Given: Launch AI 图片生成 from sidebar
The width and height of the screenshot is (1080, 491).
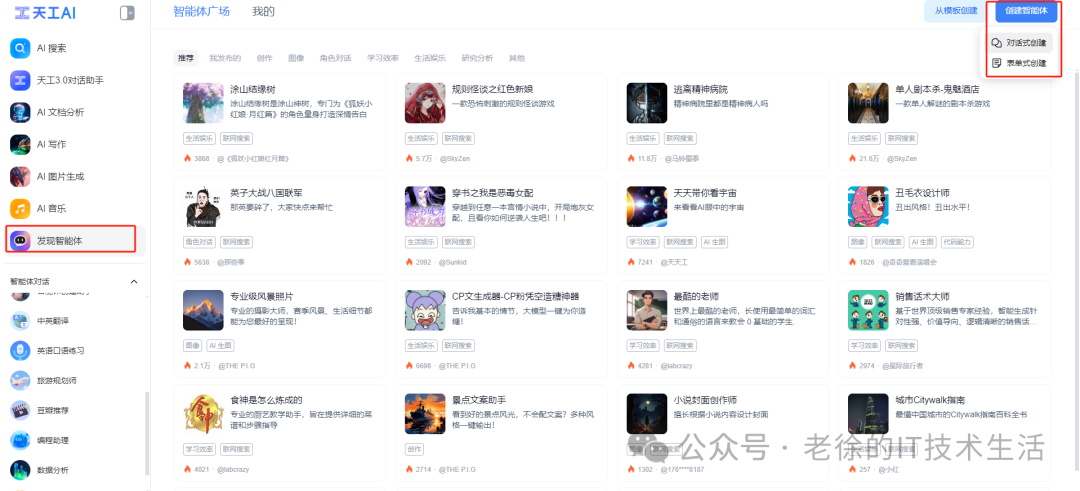Looking at the screenshot, I should click(x=20, y=176).
